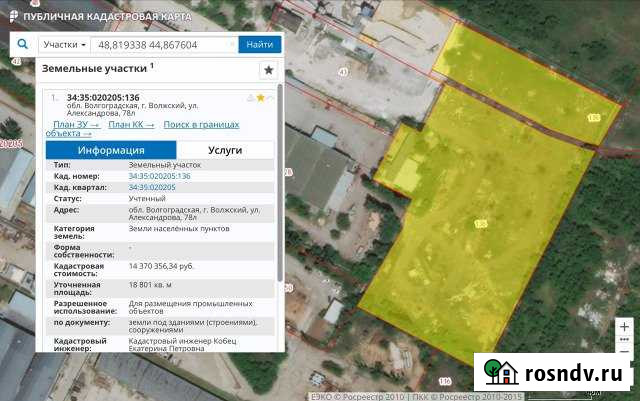Click the triangle icon beside the yellow star

pyautogui.click(x=250, y=97)
